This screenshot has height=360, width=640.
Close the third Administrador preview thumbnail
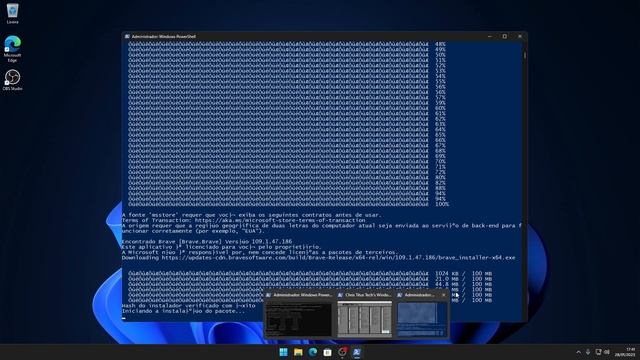444,295
